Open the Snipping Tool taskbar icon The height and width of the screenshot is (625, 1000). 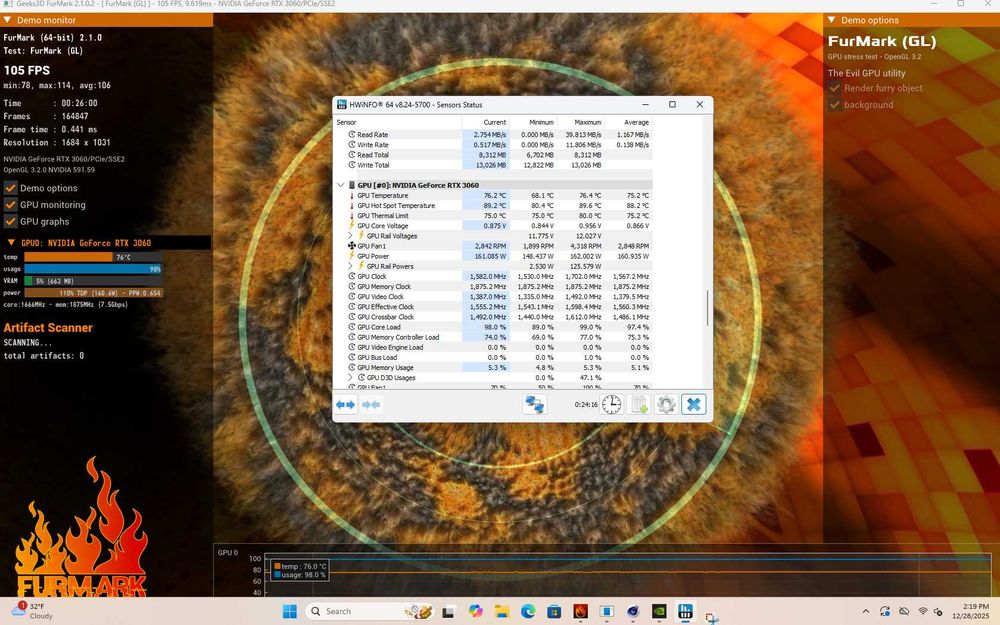pos(712,616)
